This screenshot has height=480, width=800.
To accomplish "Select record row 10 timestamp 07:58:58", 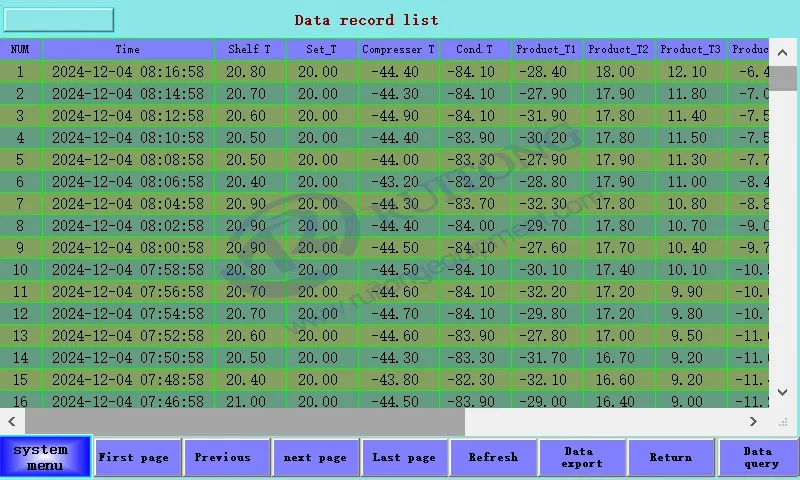I will tap(128, 270).
